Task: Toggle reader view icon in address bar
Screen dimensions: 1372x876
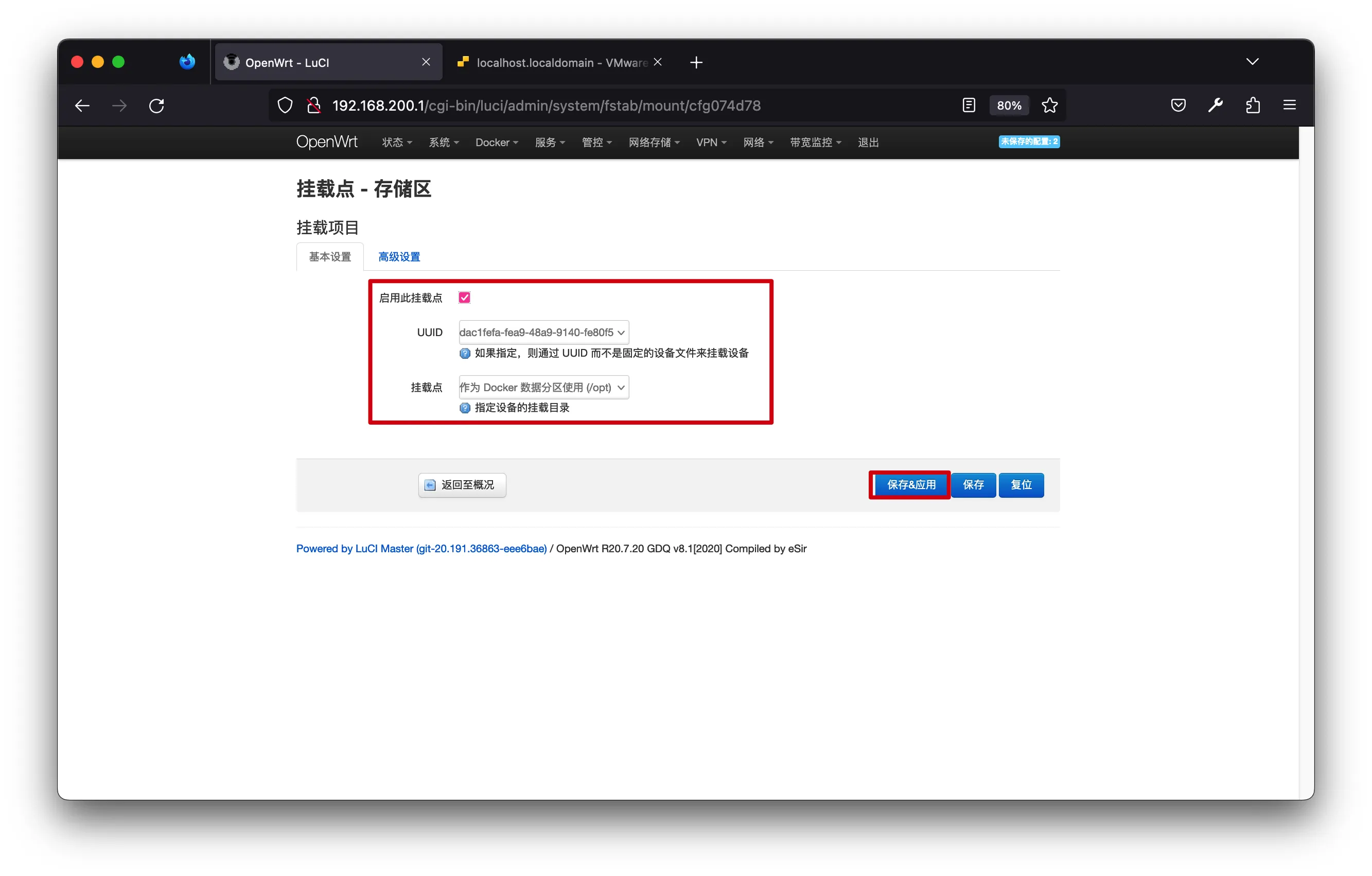Action: coord(969,106)
